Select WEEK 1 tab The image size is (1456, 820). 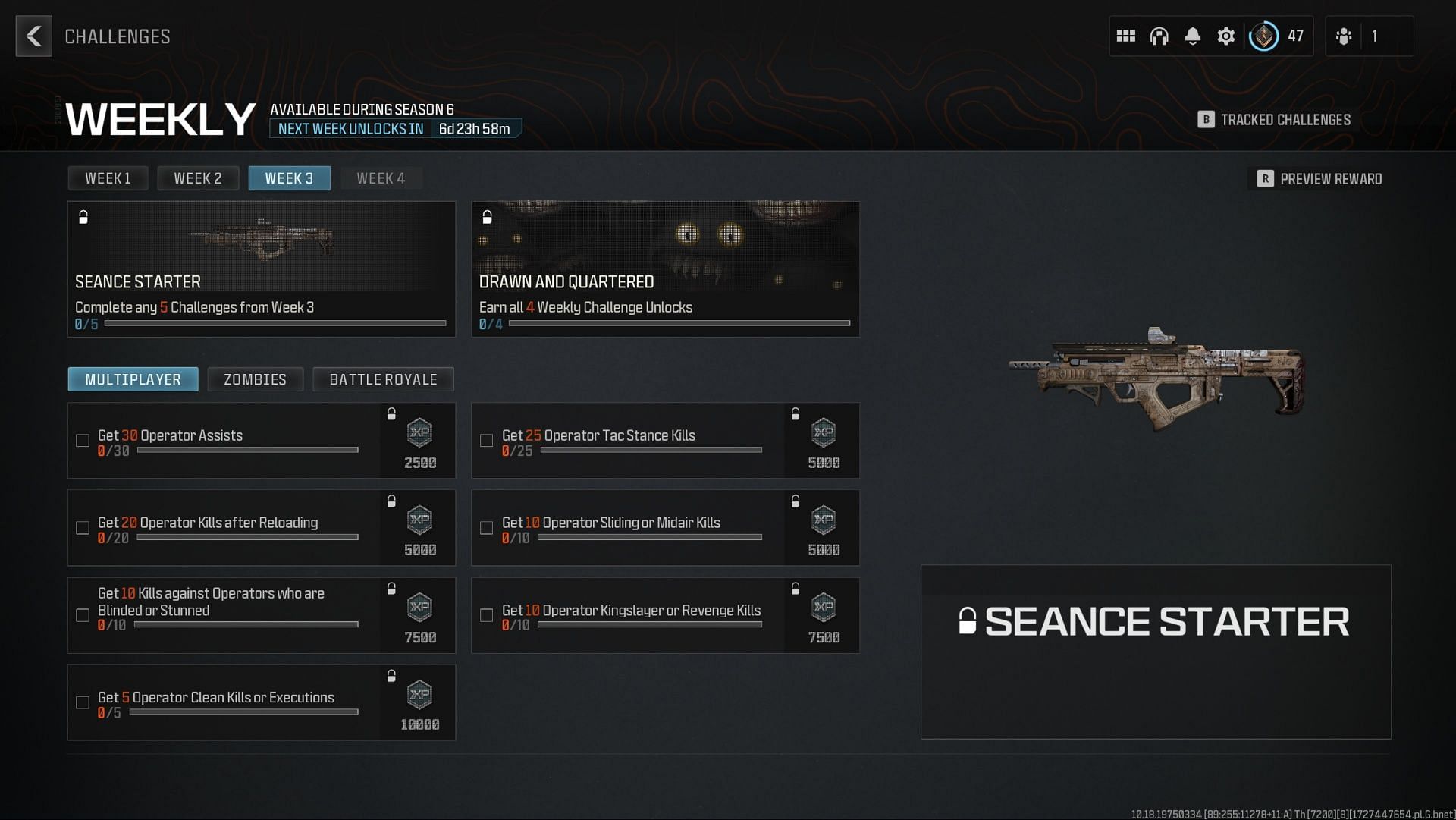pos(107,178)
